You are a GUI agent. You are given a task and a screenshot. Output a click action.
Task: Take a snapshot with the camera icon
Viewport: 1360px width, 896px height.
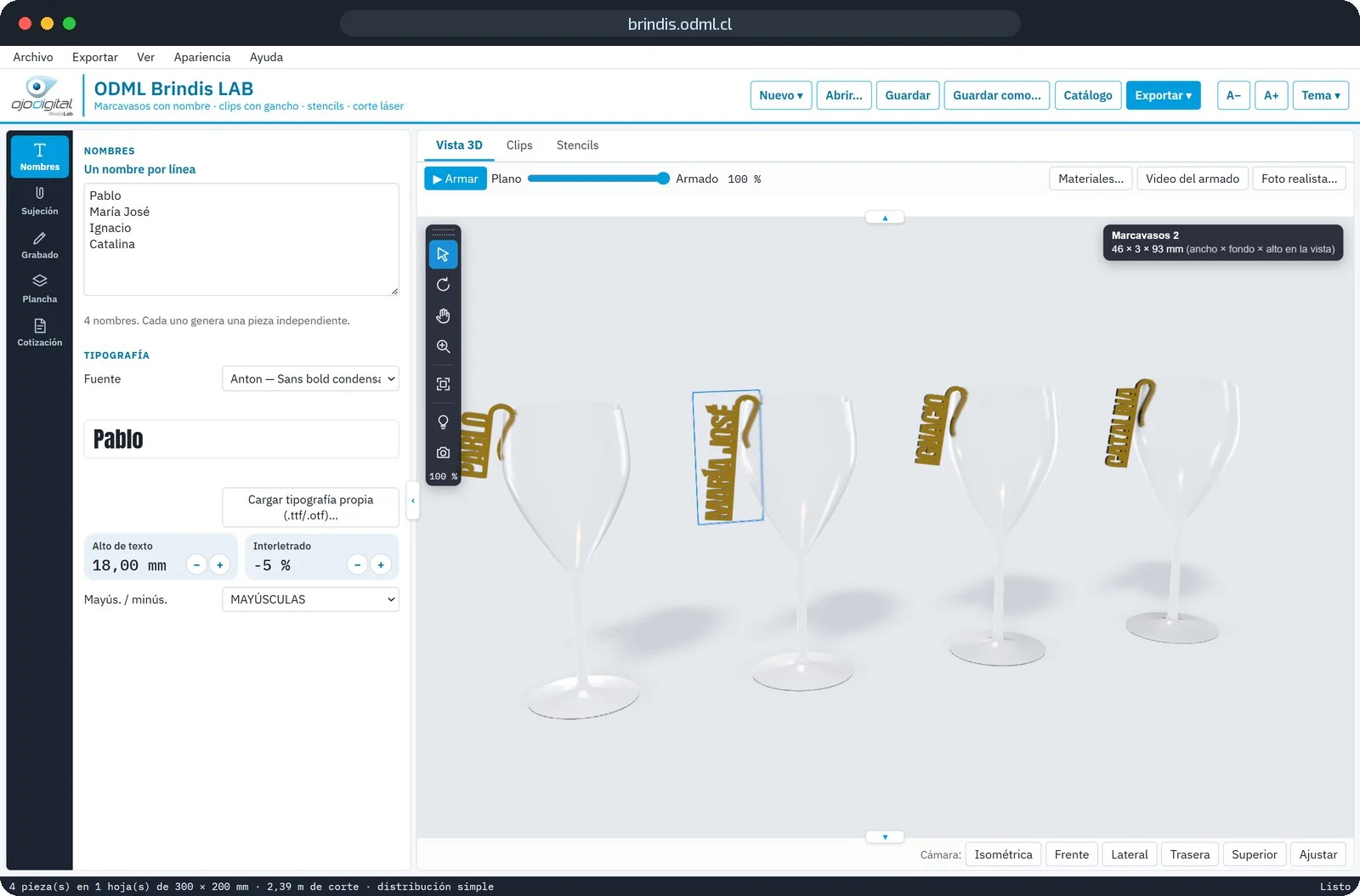(x=443, y=452)
